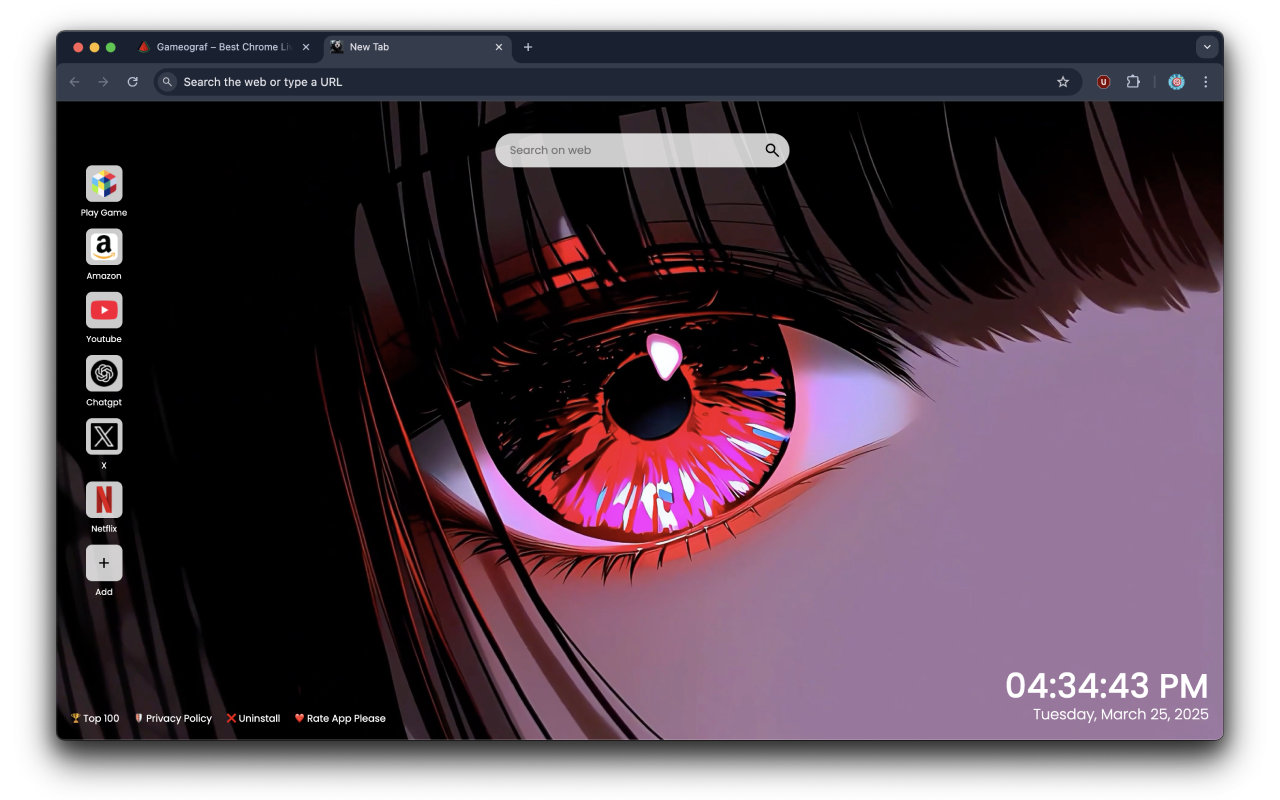This screenshot has width=1280, height=800.
Task: Open Chrome's three-dot menu
Action: coord(1206,82)
